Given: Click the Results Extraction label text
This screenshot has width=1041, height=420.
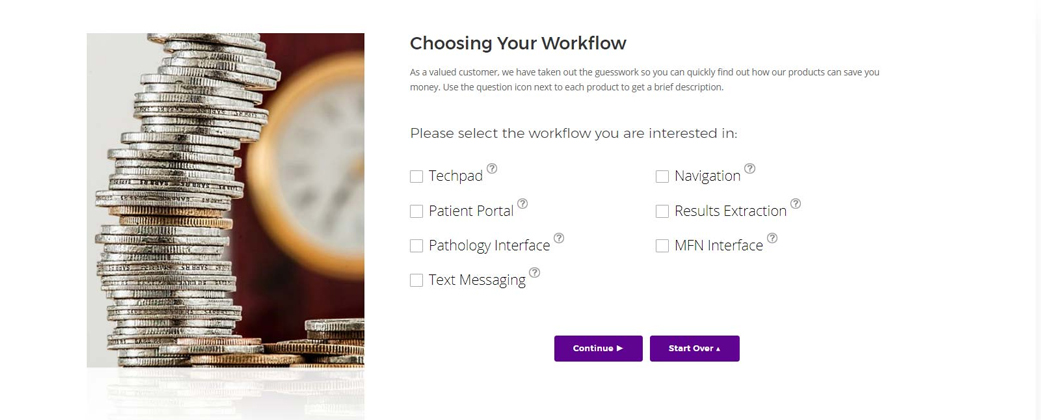Looking at the screenshot, I should 730,212.
